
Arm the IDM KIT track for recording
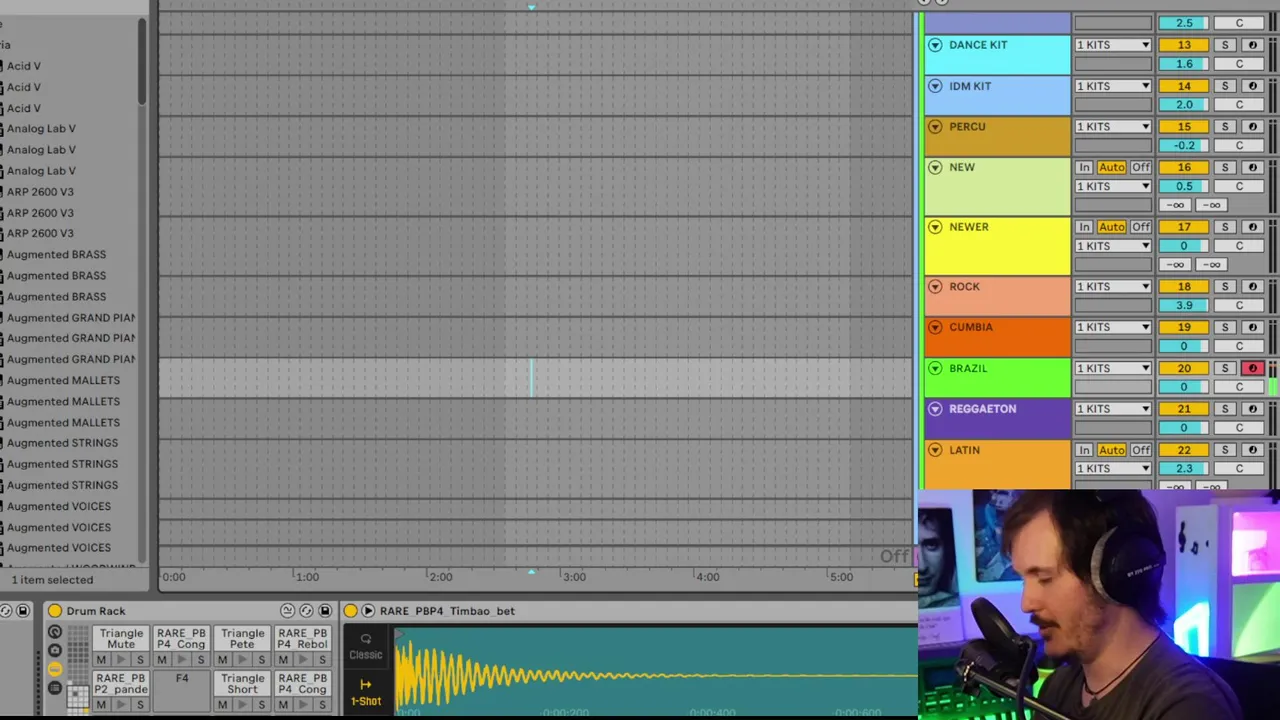[1252, 86]
